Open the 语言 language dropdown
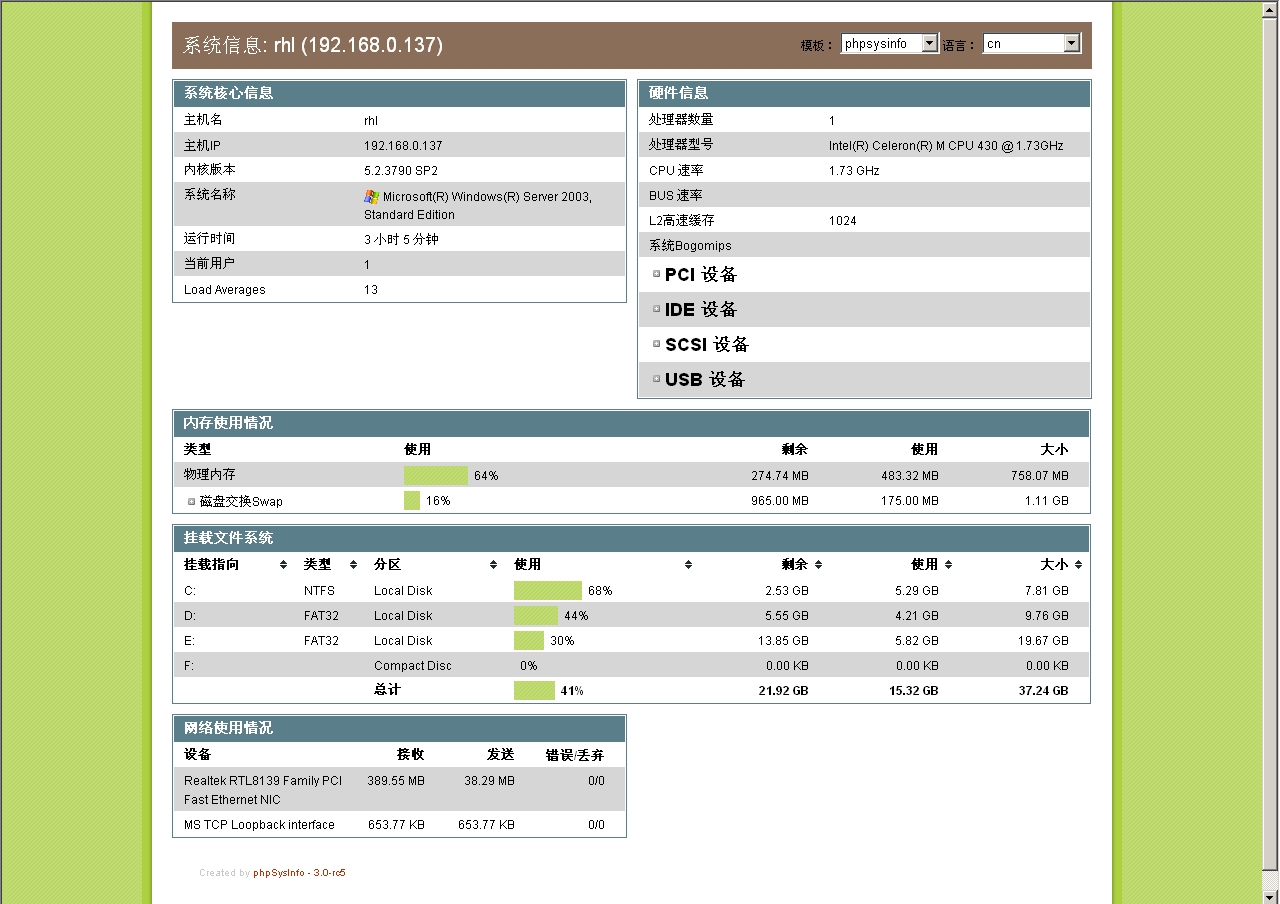This screenshot has height=904, width=1280. (x=1071, y=43)
